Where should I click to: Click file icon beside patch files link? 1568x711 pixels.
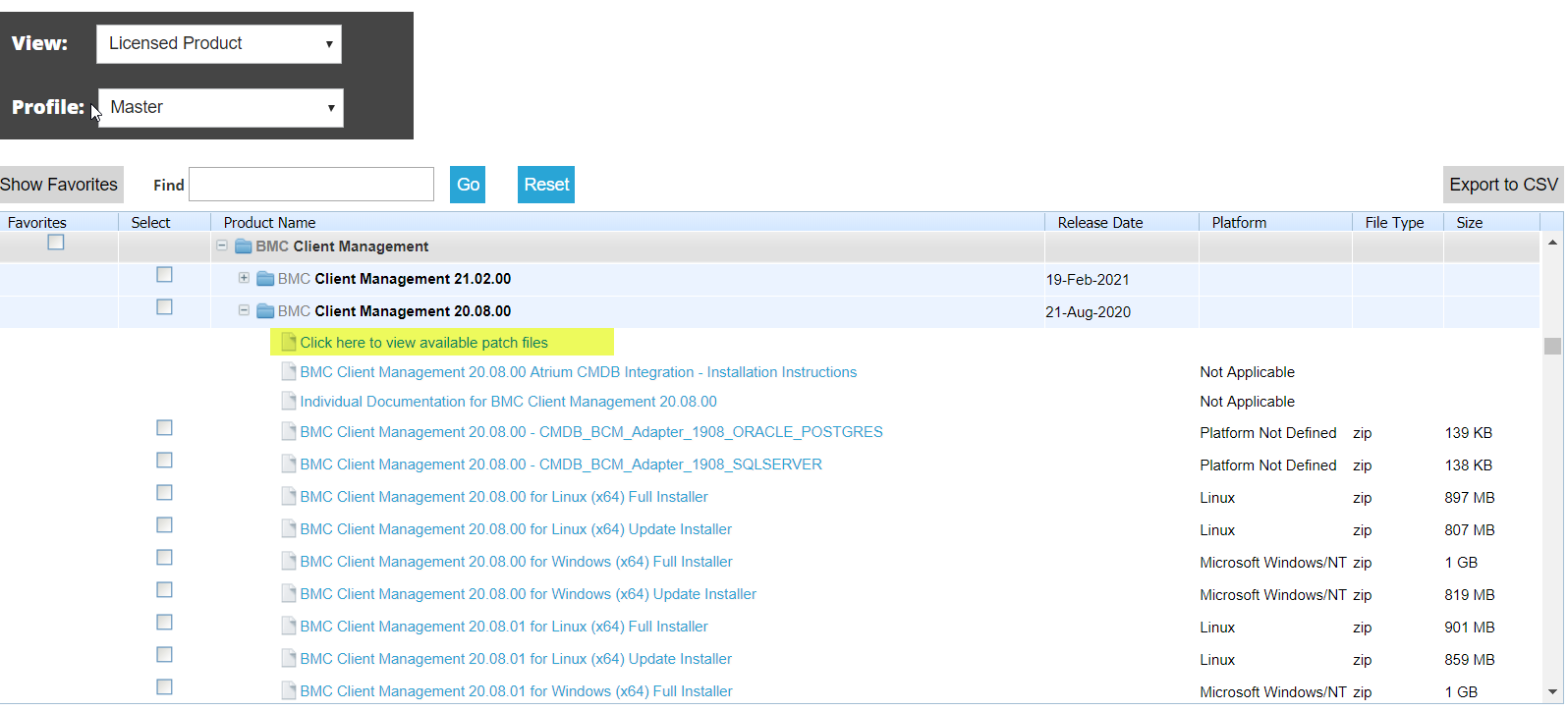pyautogui.click(x=289, y=342)
